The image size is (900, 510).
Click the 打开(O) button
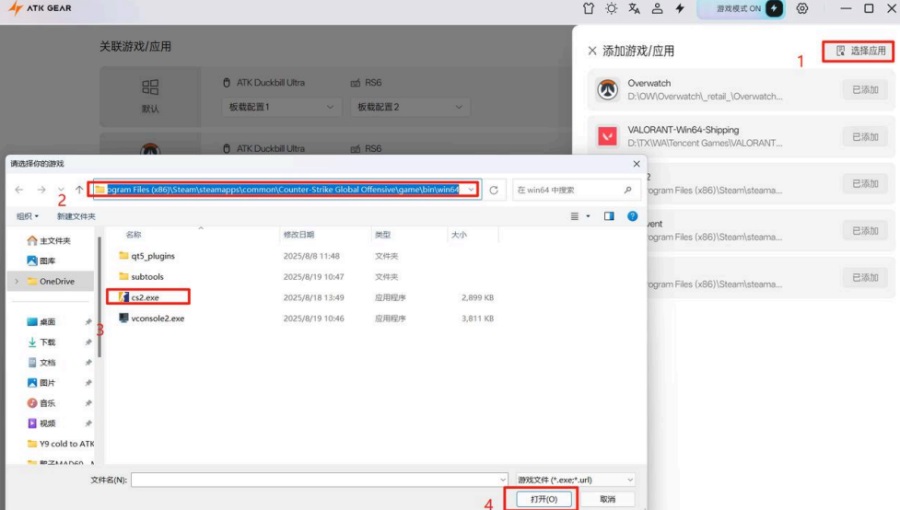point(543,499)
